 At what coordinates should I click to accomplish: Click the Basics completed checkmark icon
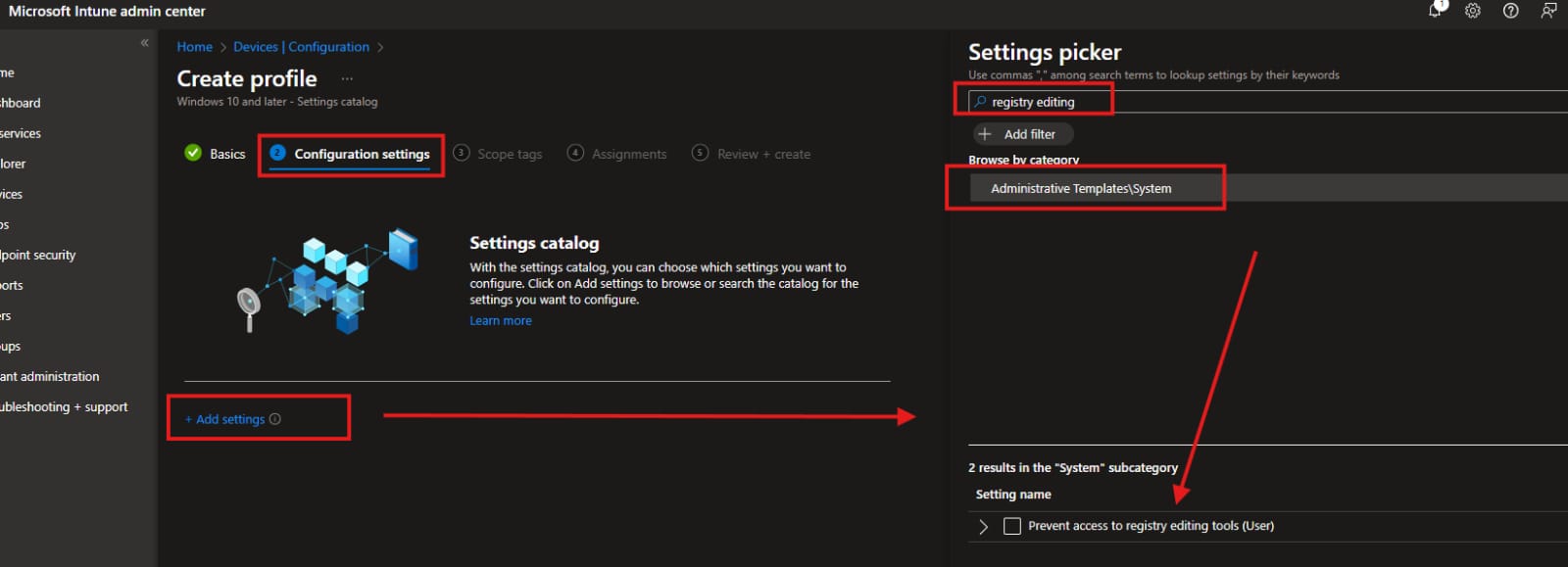click(x=193, y=153)
